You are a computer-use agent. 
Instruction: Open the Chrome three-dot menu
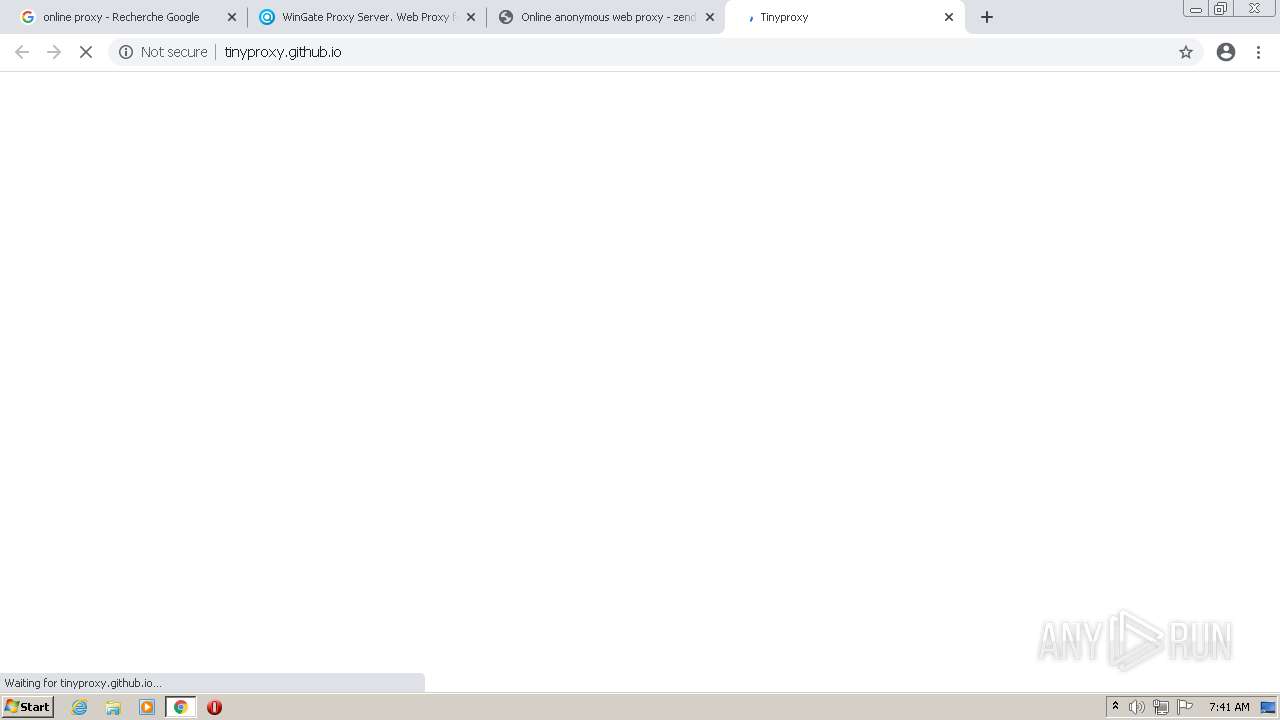tap(1259, 52)
